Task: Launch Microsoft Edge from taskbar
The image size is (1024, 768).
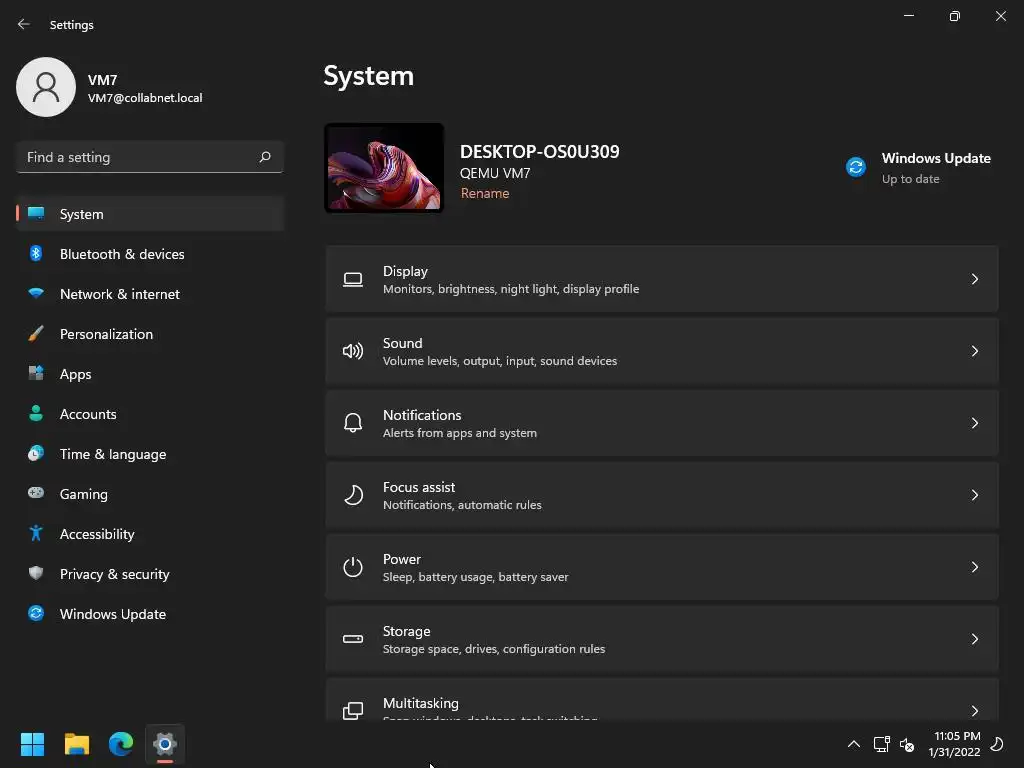Action: (x=121, y=744)
